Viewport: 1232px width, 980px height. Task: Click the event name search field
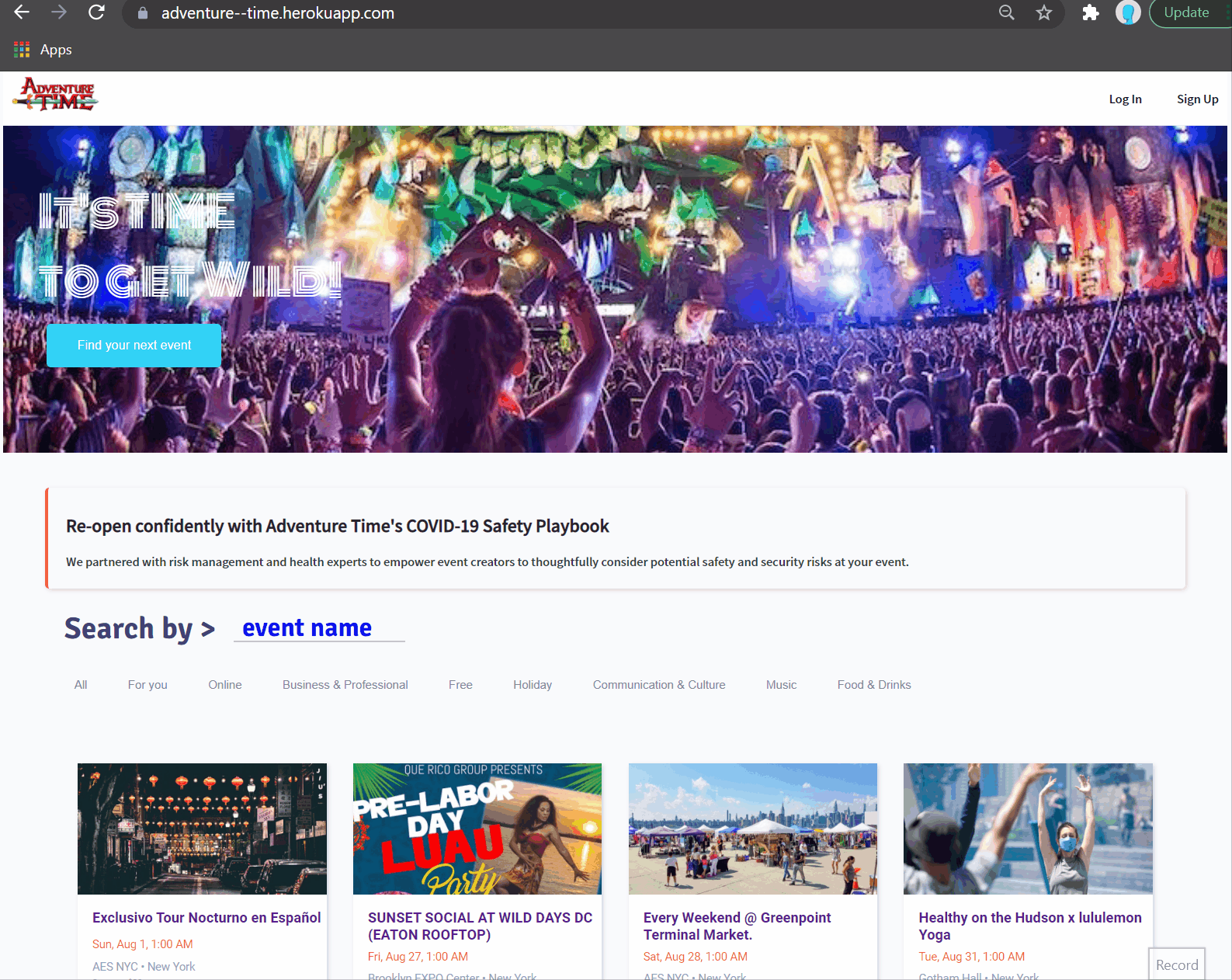[319, 627]
